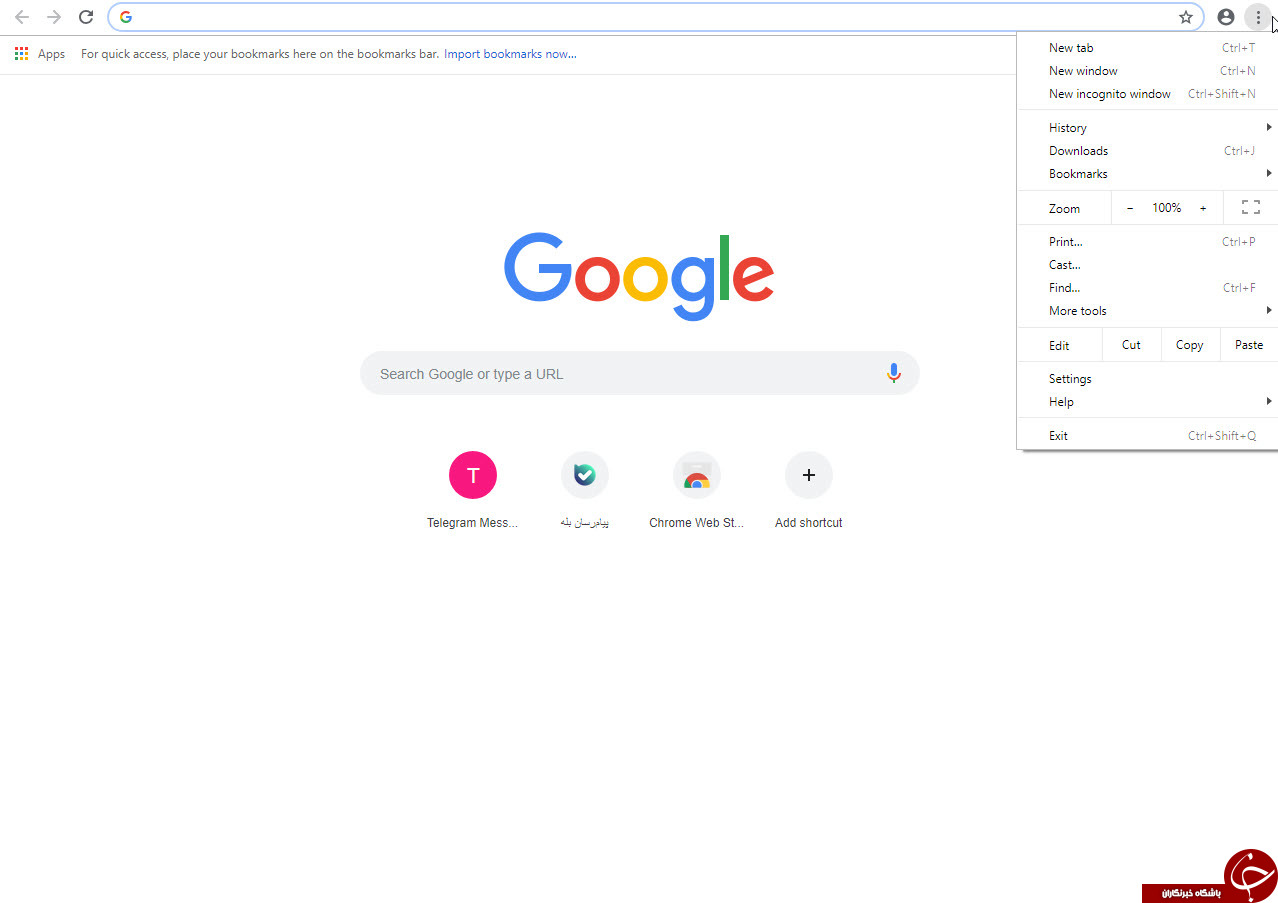The width and height of the screenshot is (1278, 903).
Task: Choose Print... in the Chrome menu
Action: coord(1147,242)
